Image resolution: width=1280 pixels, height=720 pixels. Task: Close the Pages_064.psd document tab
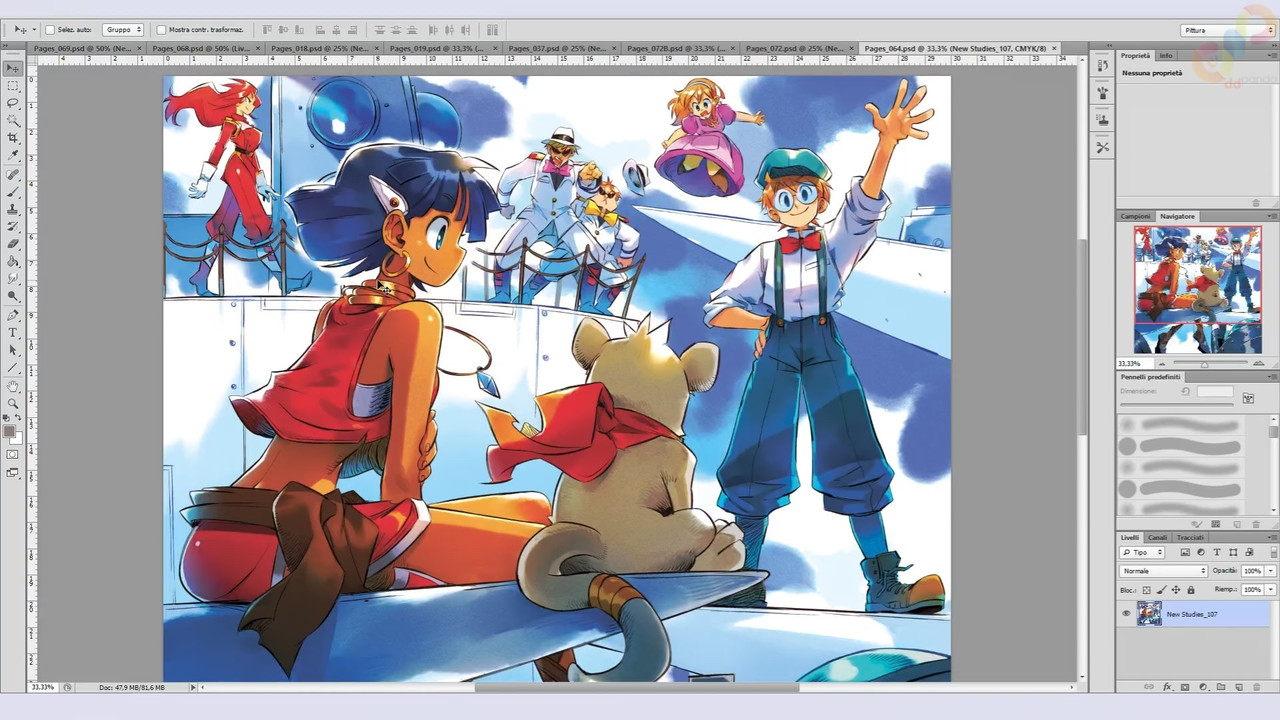pyautogui.click(x=1054, y=48)
